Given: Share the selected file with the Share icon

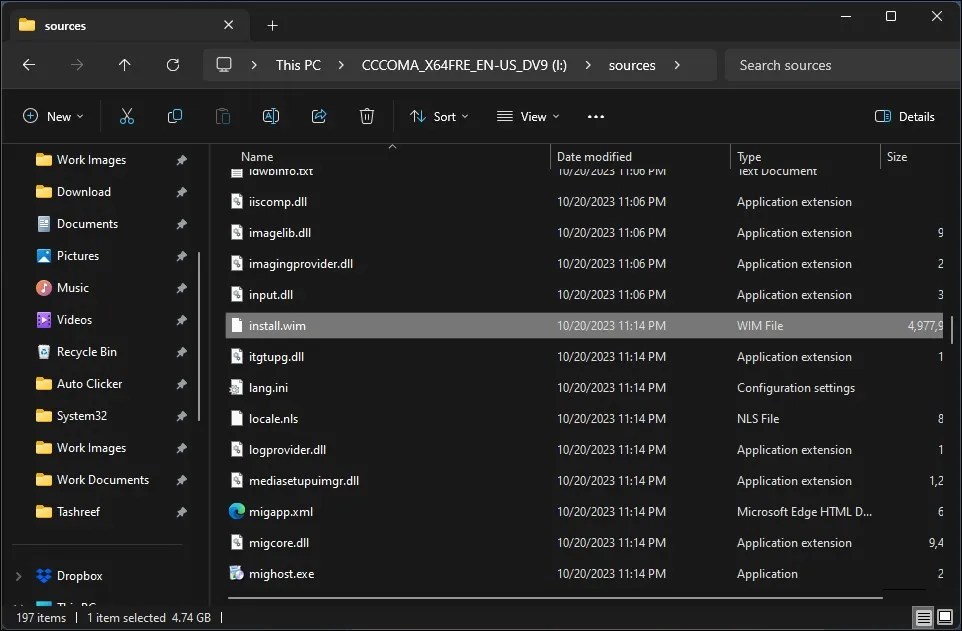Looking at the screenshot, I should click(x=318, y=116).
